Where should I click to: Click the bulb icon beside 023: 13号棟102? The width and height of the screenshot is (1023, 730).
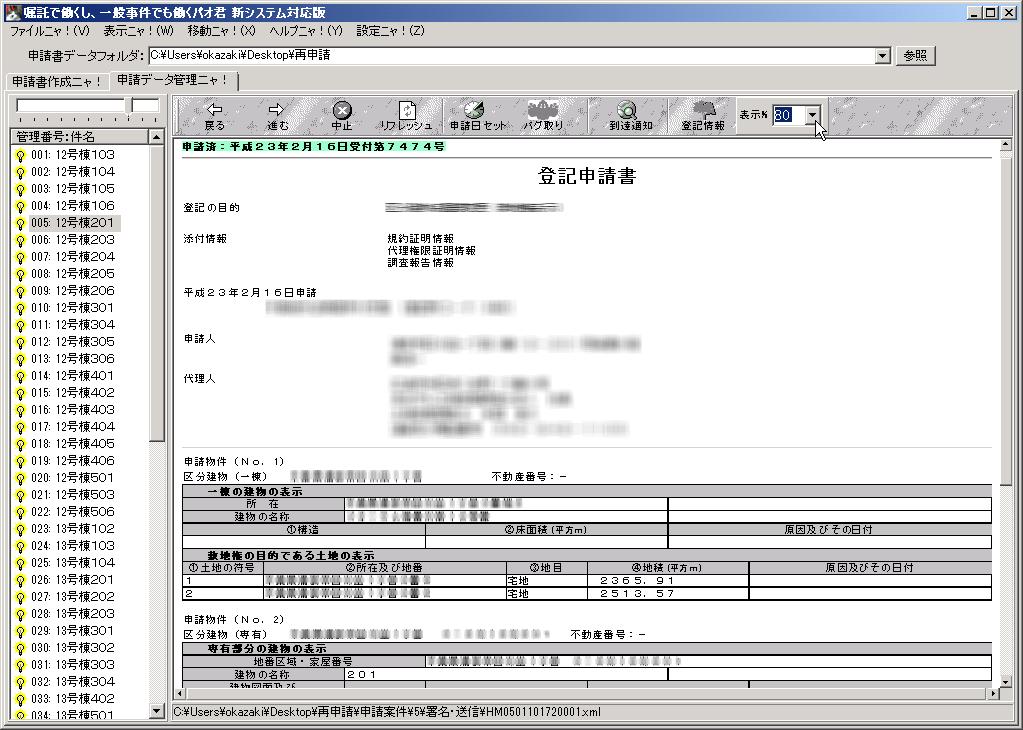20,530
